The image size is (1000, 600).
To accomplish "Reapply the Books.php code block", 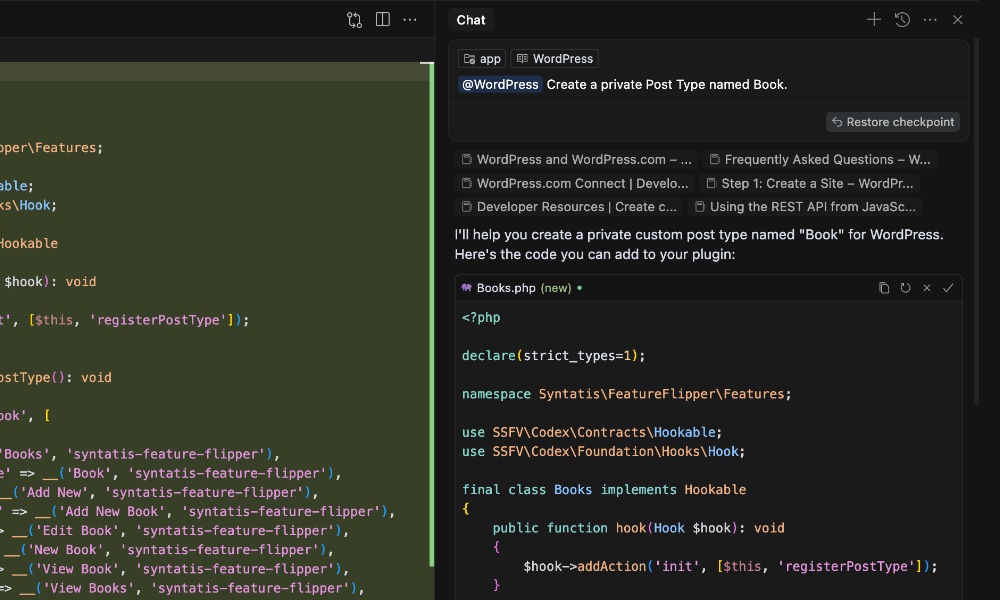I will [905, 288].
